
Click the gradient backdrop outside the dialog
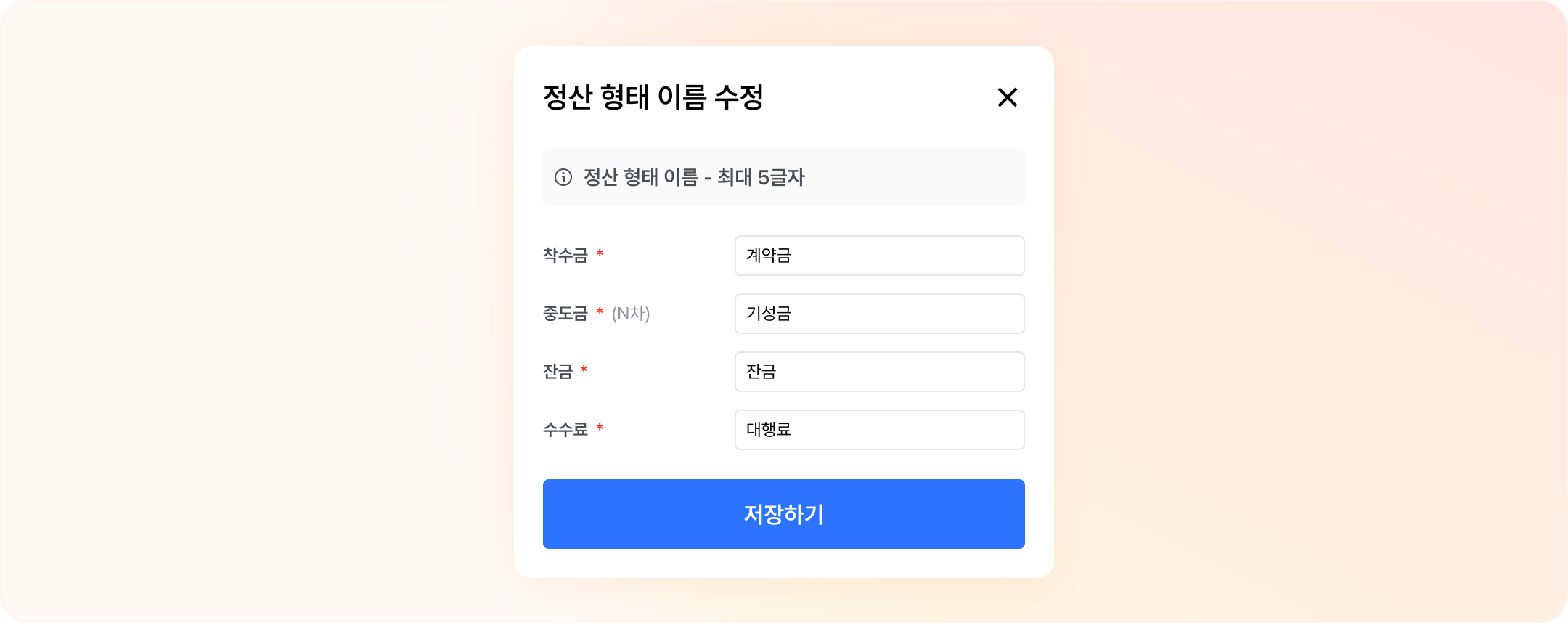(254, 312)
